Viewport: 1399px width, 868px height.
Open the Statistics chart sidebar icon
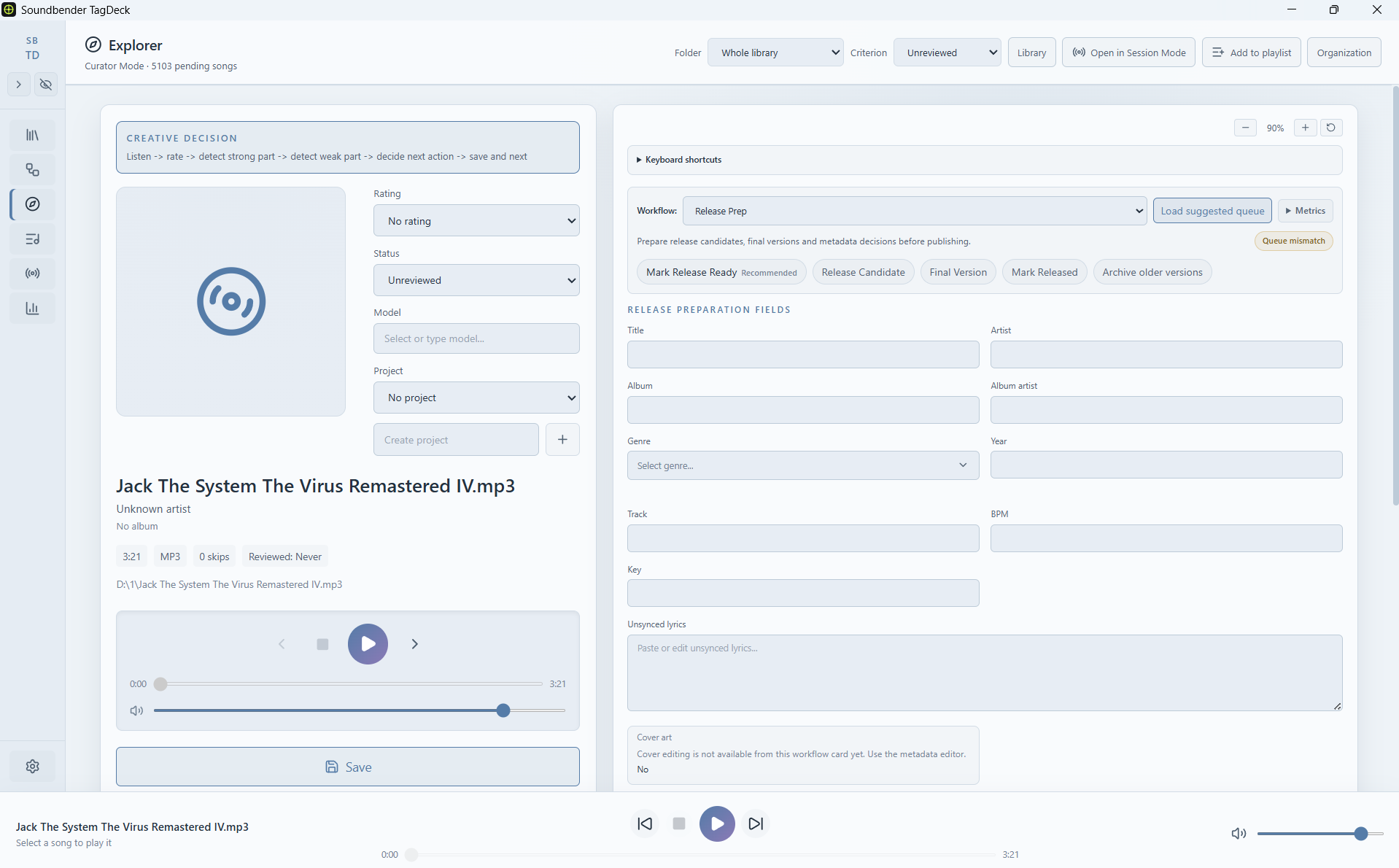point(32,309)
